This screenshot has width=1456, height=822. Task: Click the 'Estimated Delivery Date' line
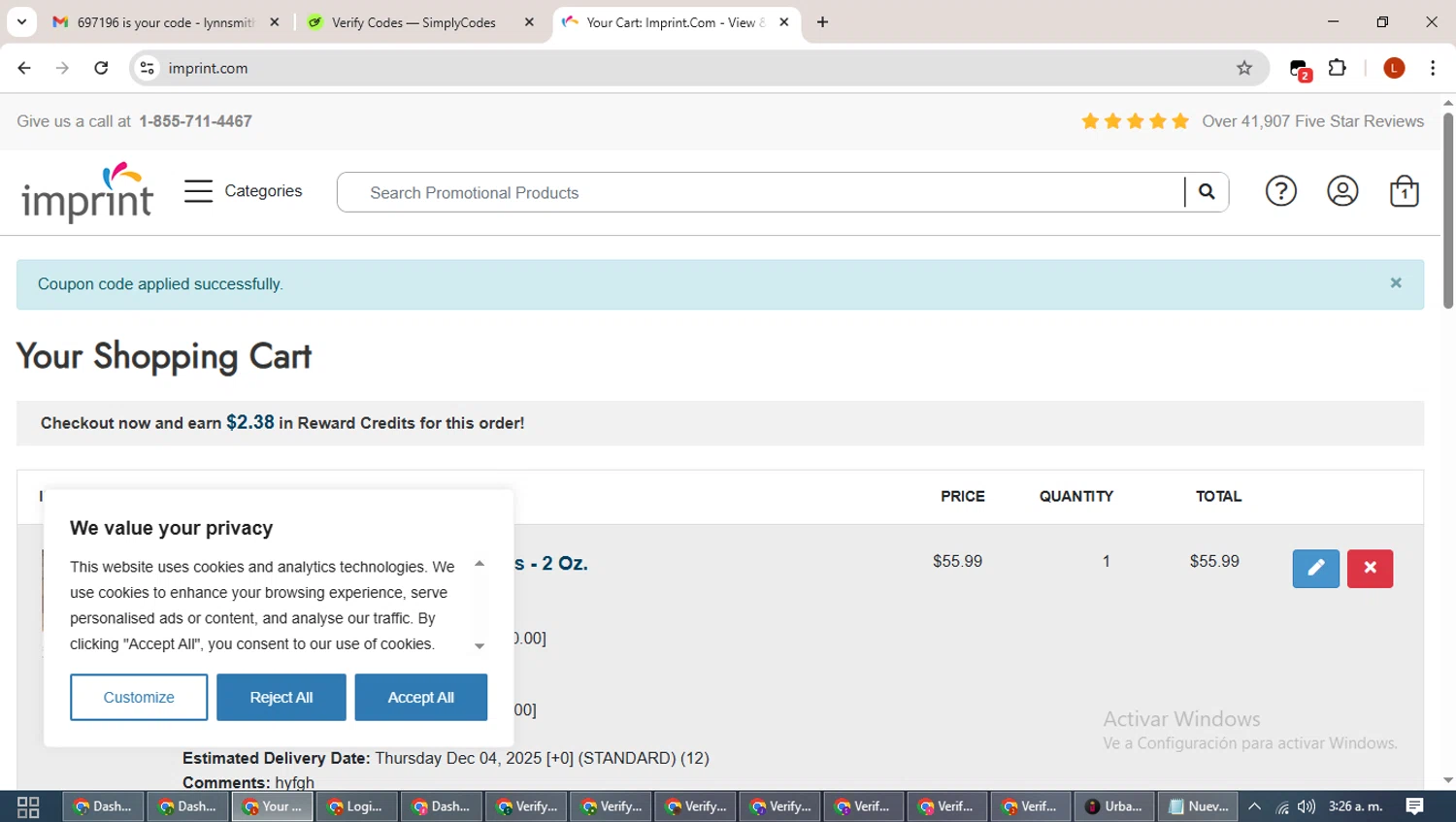(x=446, y=758)
